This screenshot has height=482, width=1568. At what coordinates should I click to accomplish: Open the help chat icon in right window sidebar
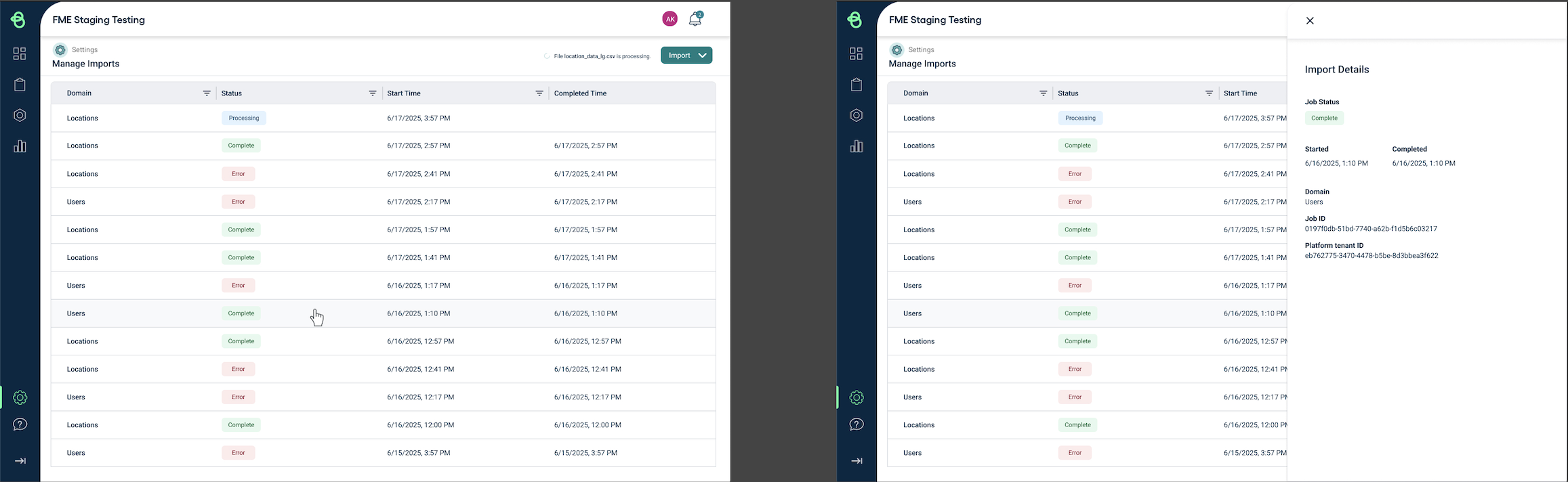click(857, 424)
